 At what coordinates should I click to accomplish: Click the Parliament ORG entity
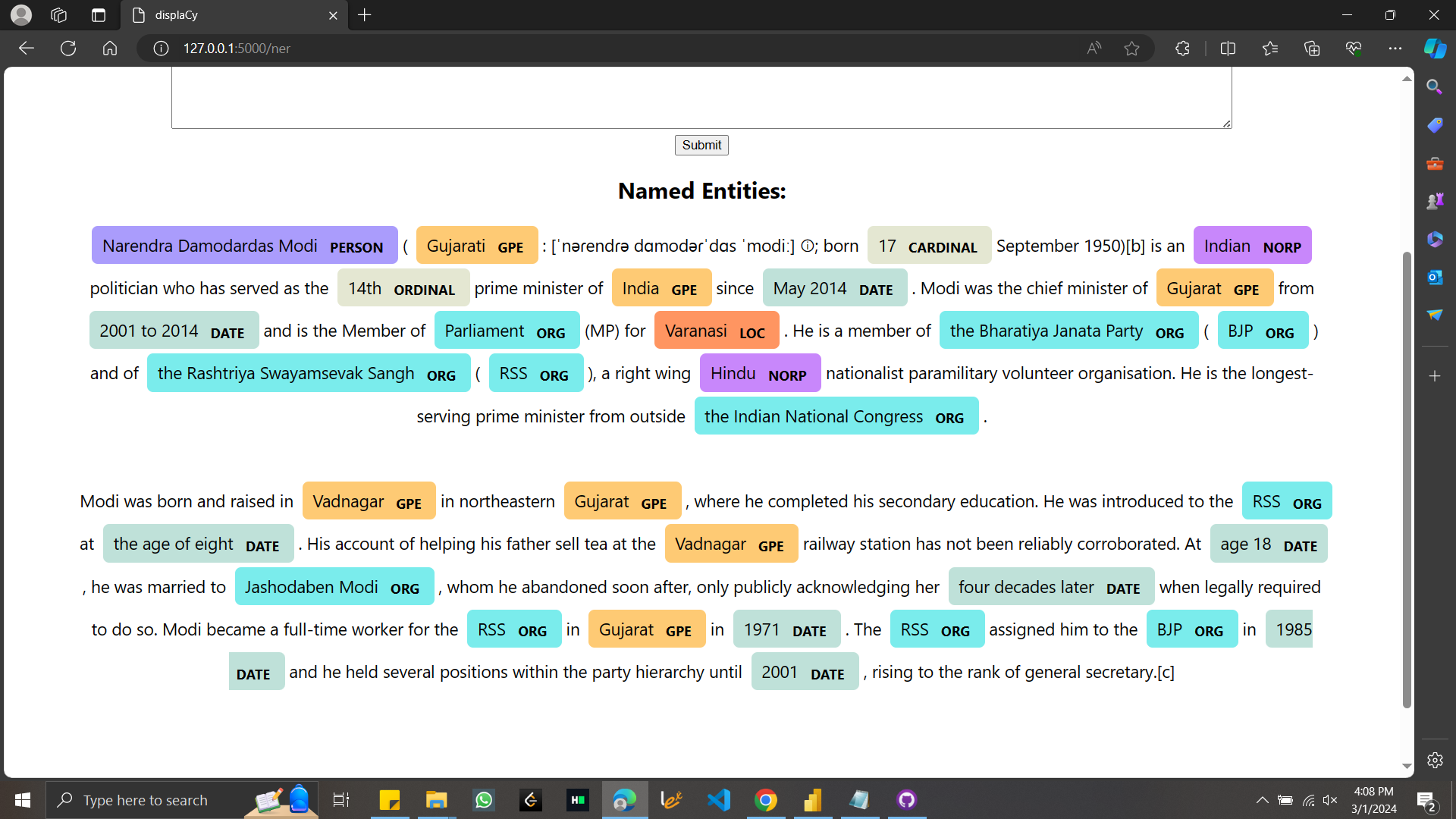pyautogui.click(x=507, y=331)
